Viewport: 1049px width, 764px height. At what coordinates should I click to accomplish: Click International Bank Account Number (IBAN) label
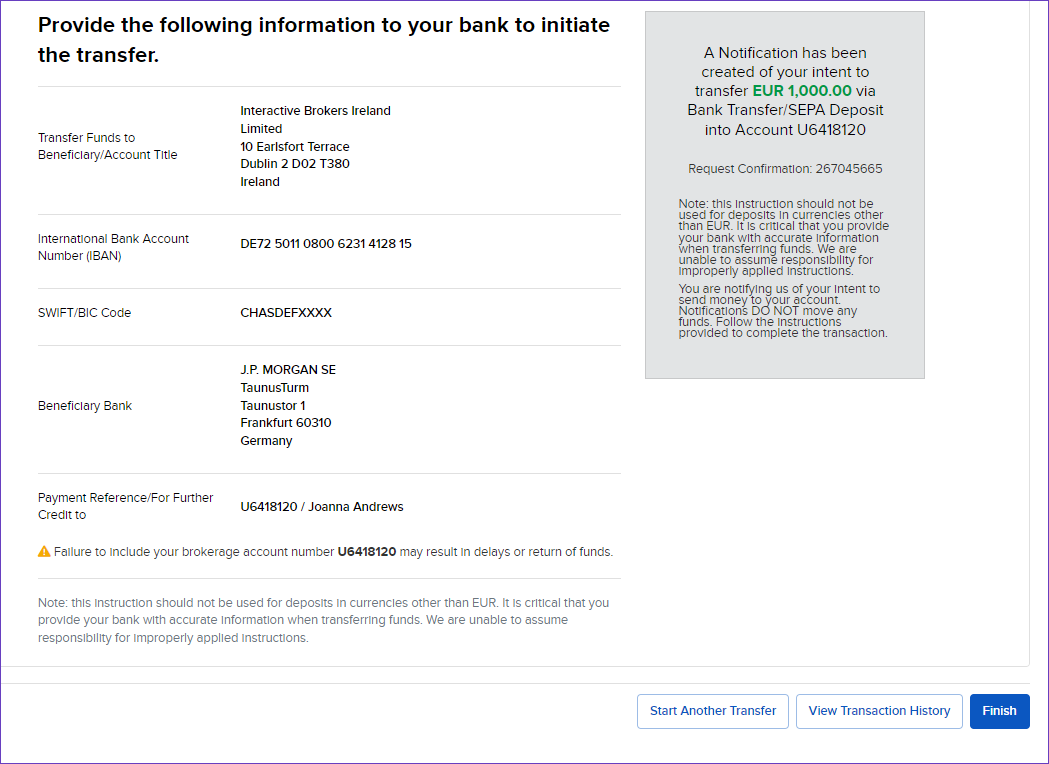click(x=113, y=248)
